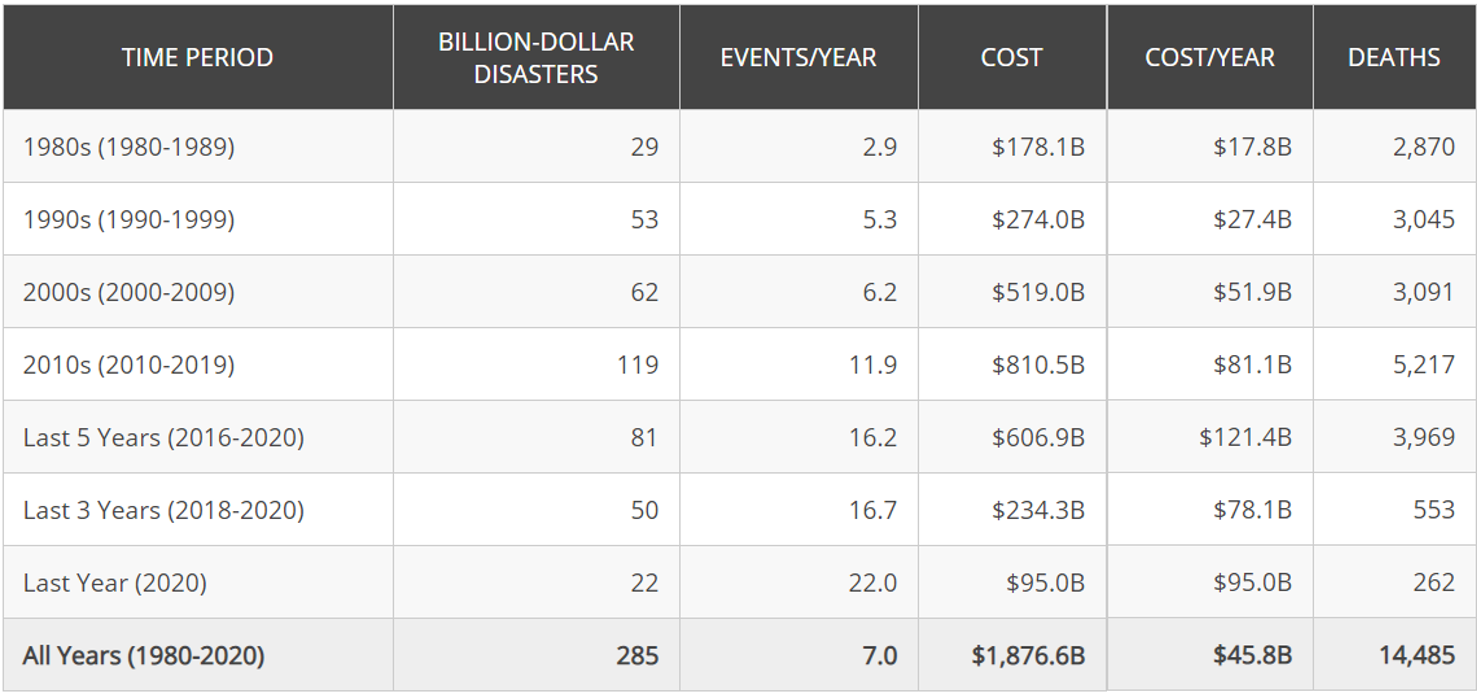Click the $1,876.6B total cost cell
The image size is (1477, 698).
[x=1027, y=656]
